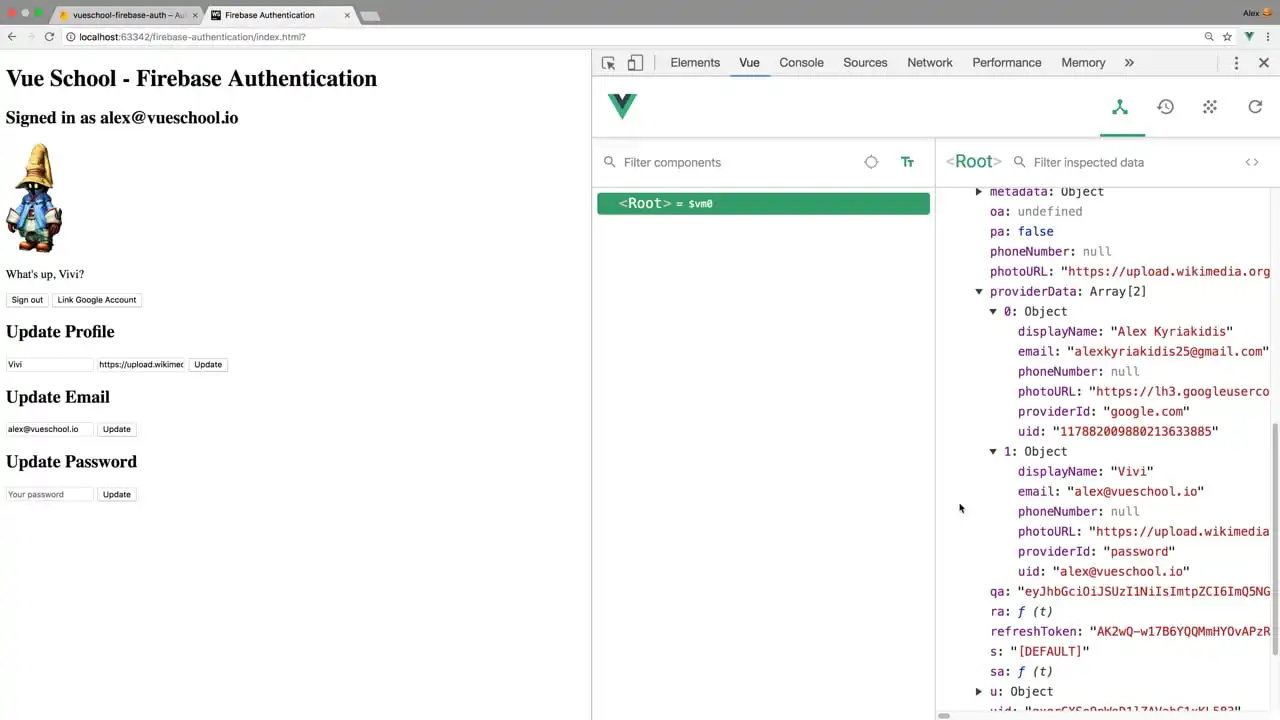
Task: Click the refreshToken value
Action: (1179, 631)
